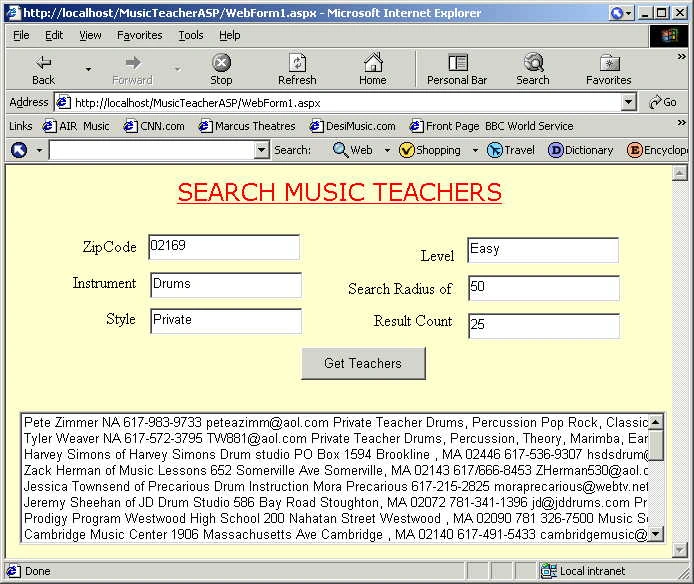The height and width of the screenshot is (584, 694).
Task: Click the Windows logo throbber
Action: point(669,35)
